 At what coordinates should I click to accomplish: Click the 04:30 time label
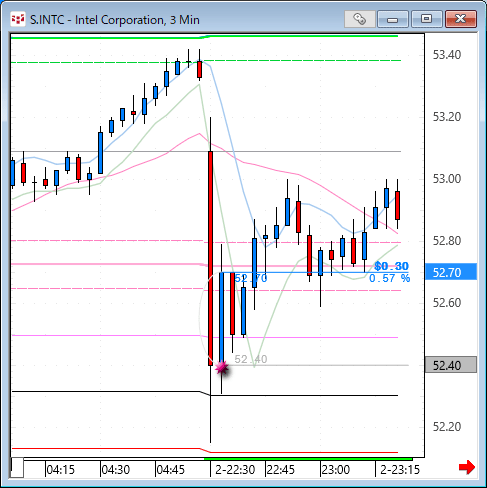tap(115, 470)
